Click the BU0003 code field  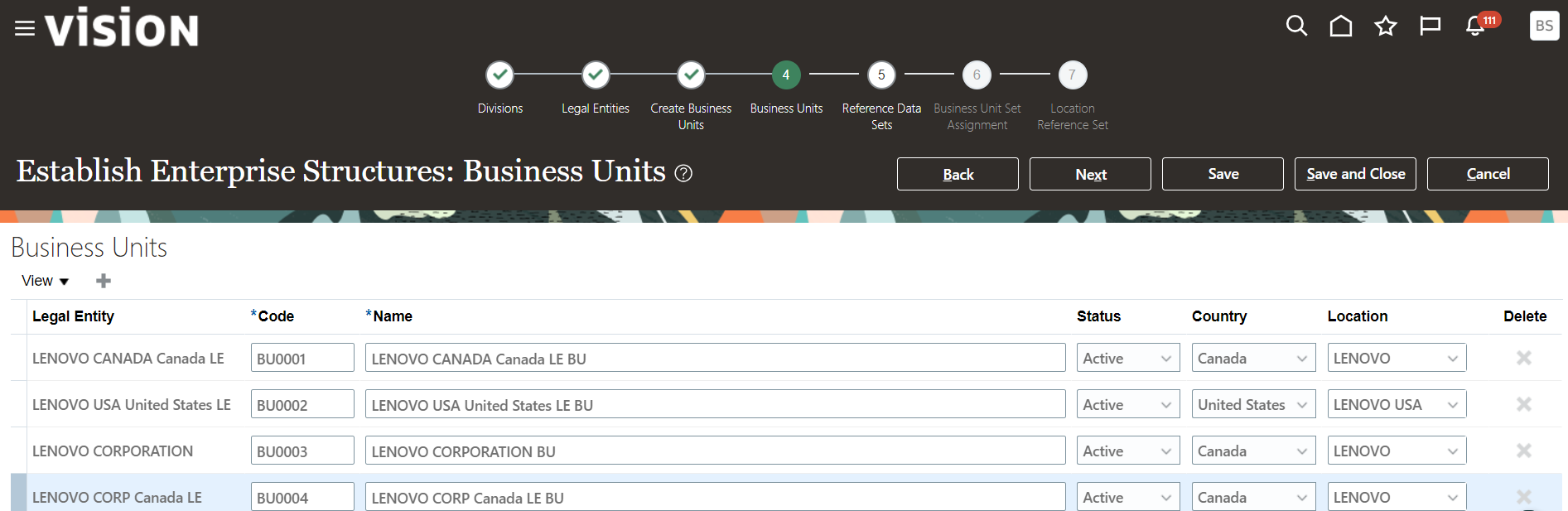(302, 451)
